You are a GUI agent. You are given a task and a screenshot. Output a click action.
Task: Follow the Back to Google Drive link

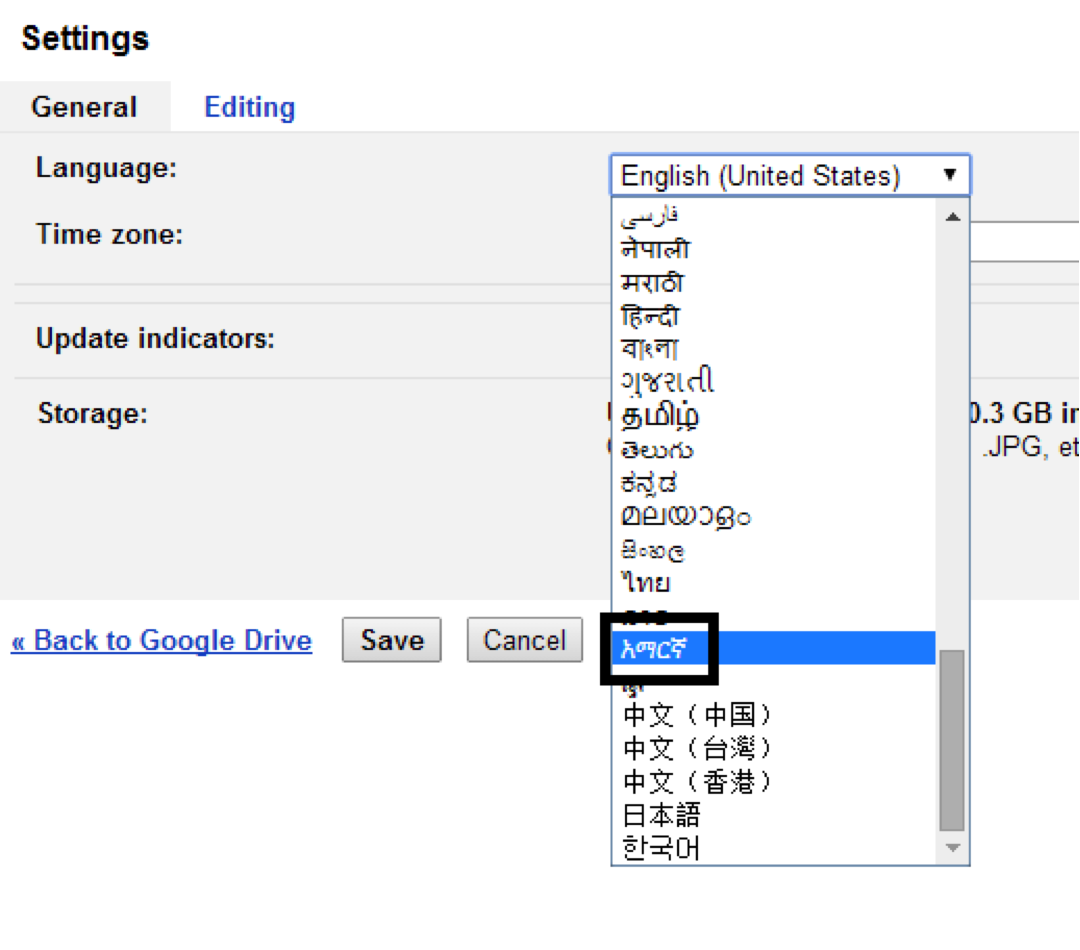[x=162, y=640]
